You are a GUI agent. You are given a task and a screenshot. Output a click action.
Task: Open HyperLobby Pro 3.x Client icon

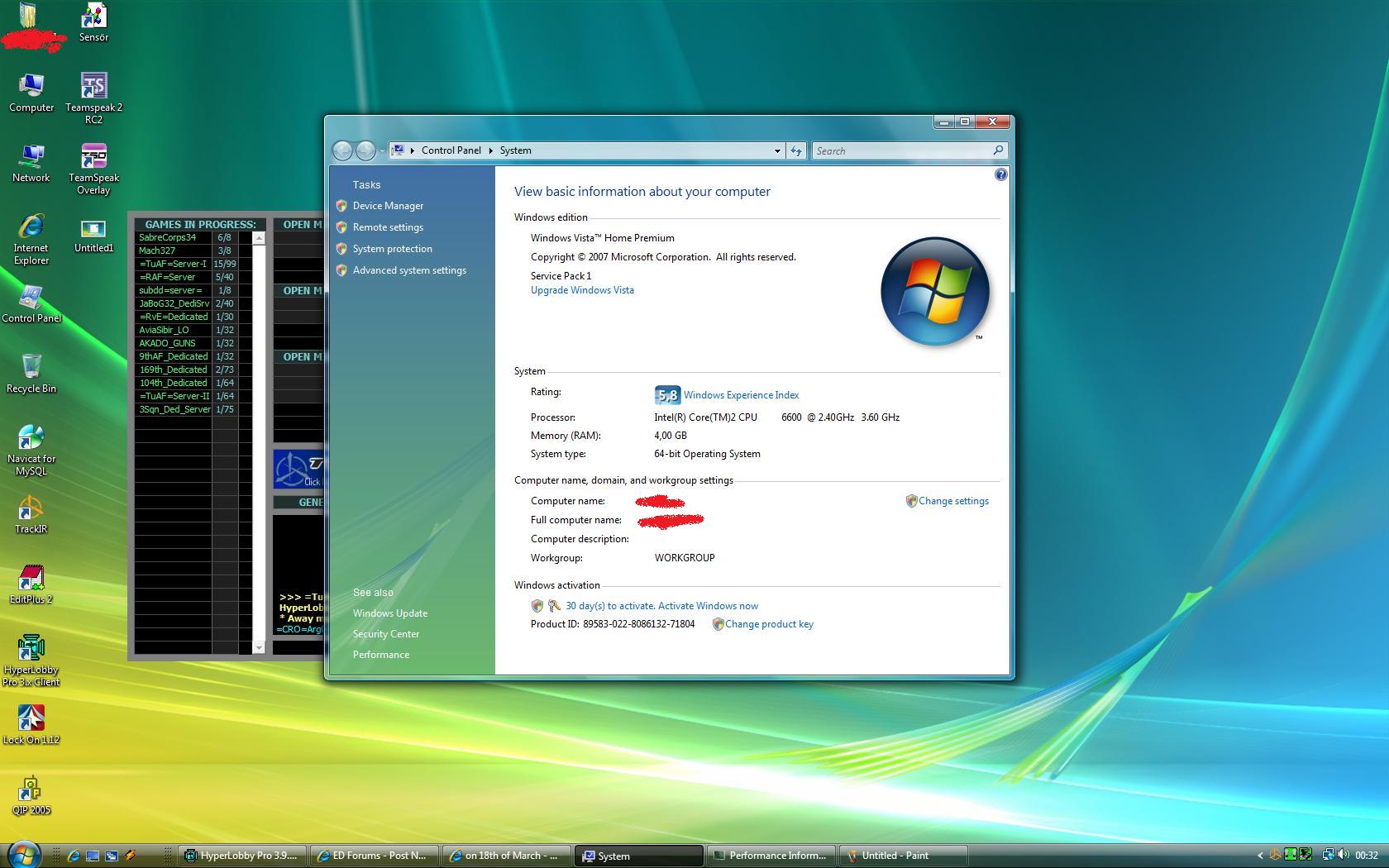point(31,661)
